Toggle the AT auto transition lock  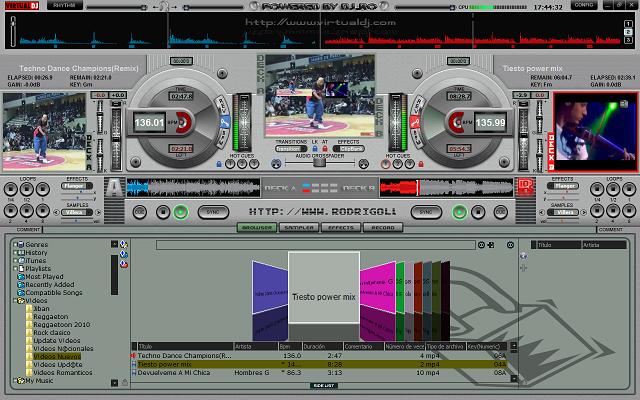pyautogui.click(x=325, y=149)
